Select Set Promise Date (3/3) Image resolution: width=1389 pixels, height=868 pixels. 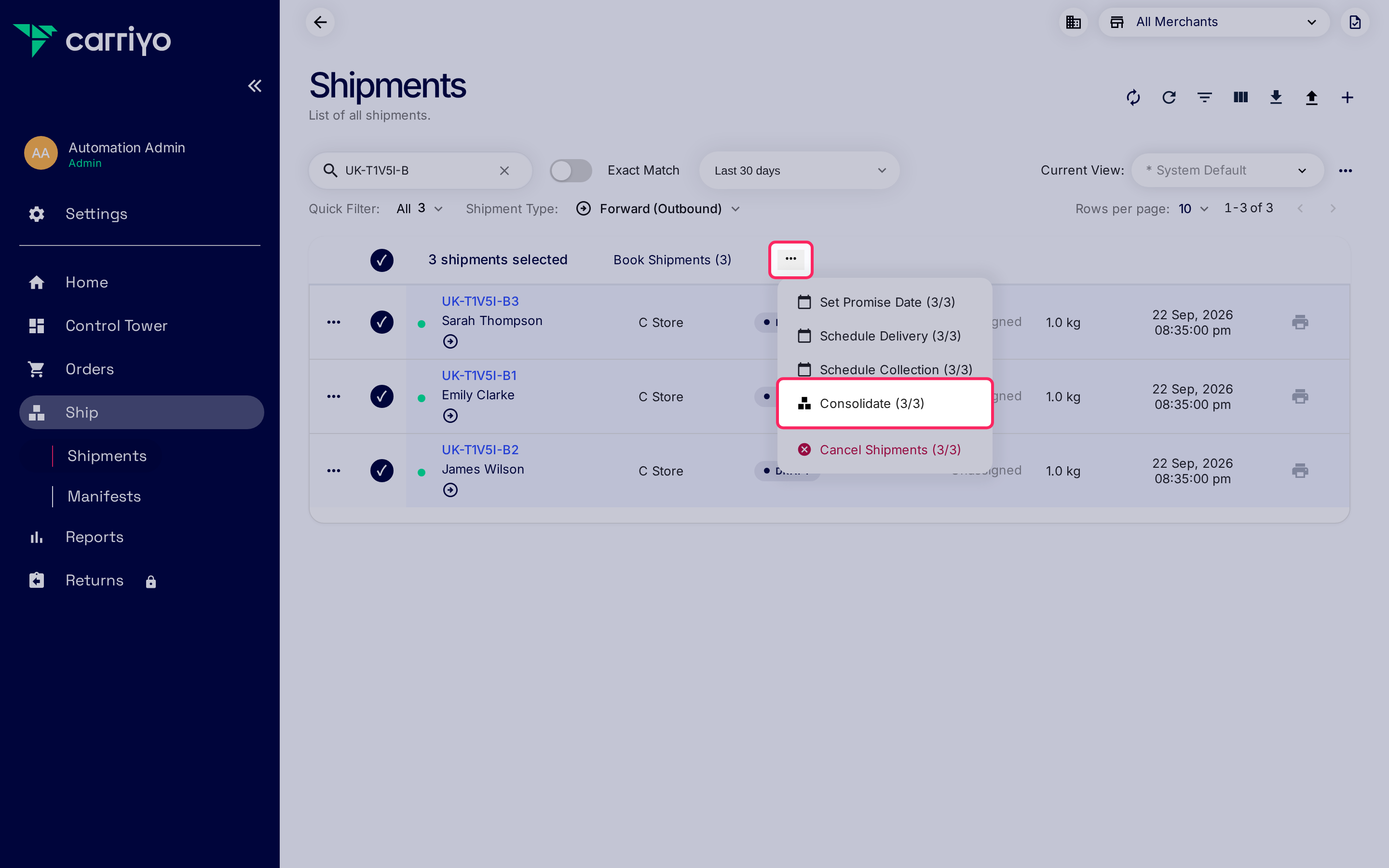point(885,302)
